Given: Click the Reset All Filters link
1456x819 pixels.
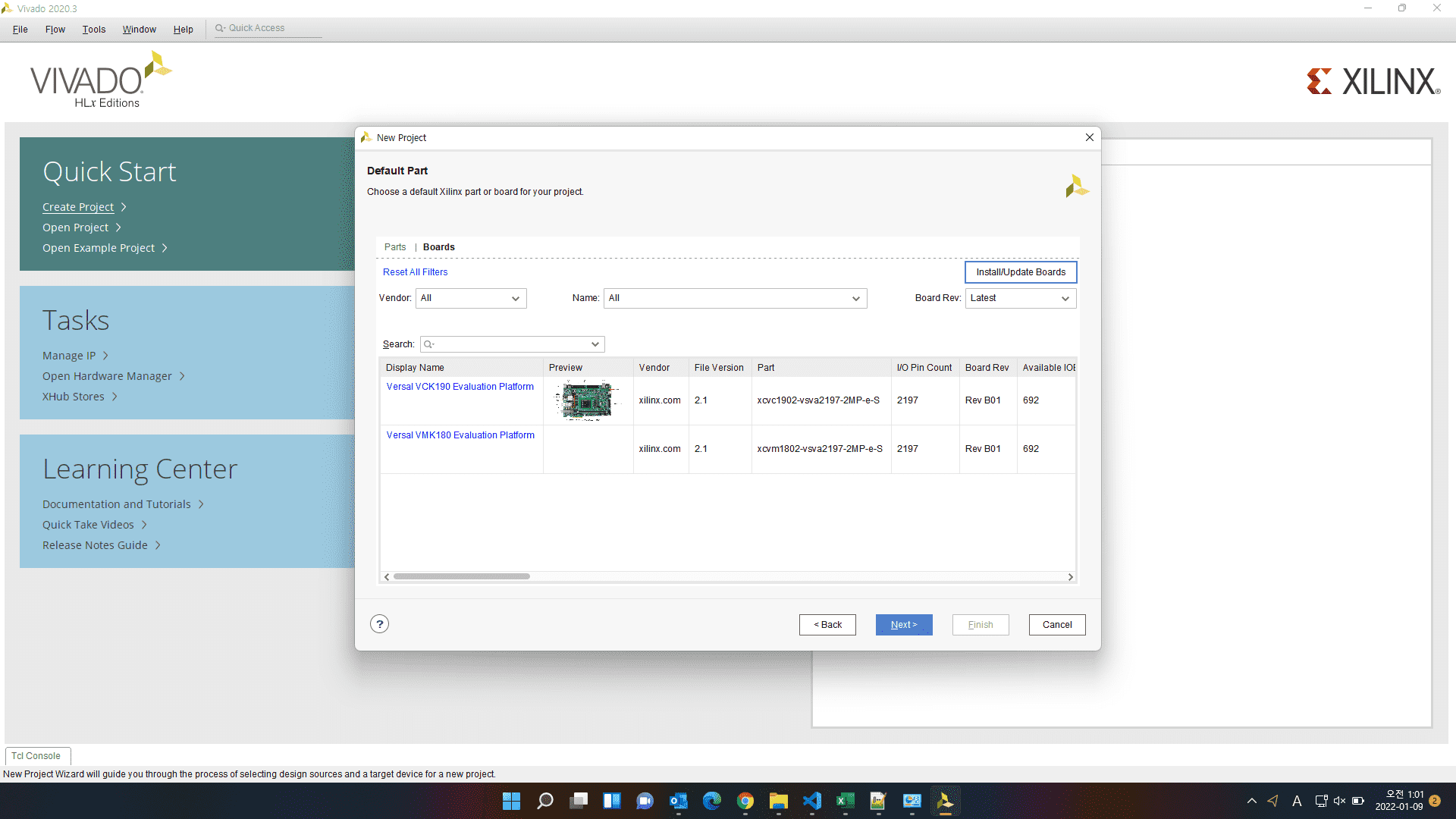Looking at the screenshot, I should [415, 272].
